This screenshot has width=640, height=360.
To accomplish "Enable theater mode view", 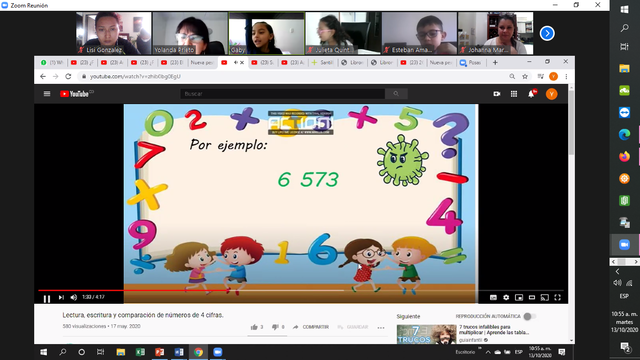I will click(532, 298).
